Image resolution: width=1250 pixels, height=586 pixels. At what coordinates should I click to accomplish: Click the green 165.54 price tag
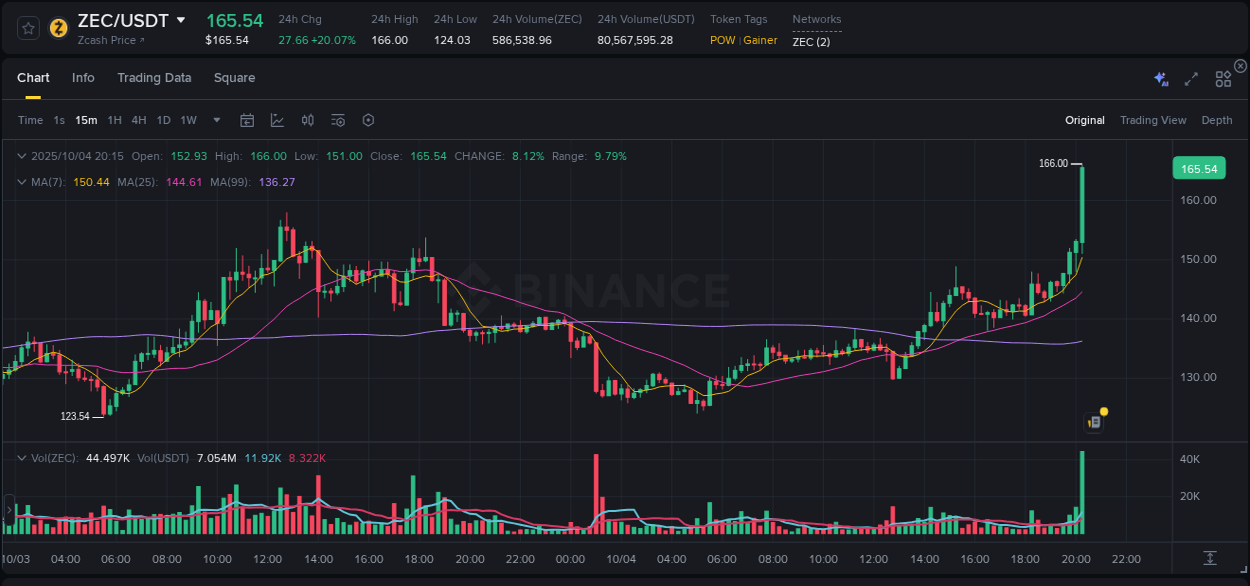pos(1198,168)
